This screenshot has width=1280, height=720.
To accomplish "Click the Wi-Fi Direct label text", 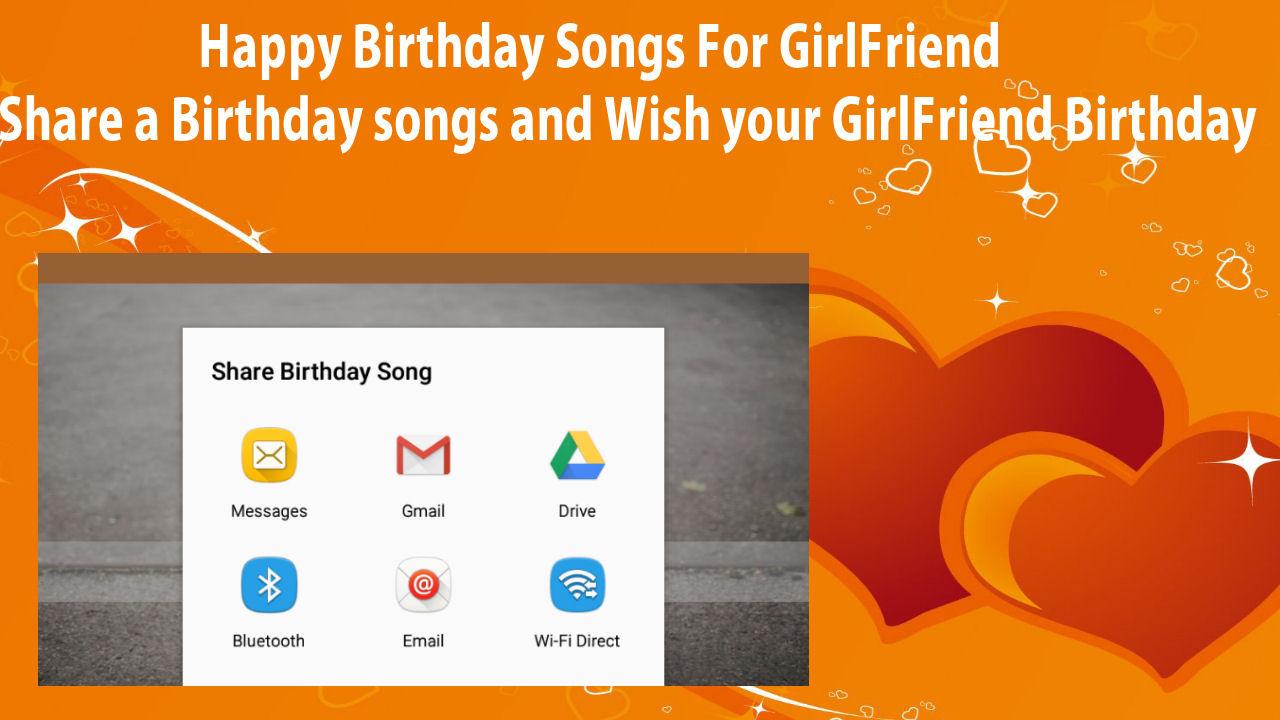I will pyautogui.click(x=577, y=641).
